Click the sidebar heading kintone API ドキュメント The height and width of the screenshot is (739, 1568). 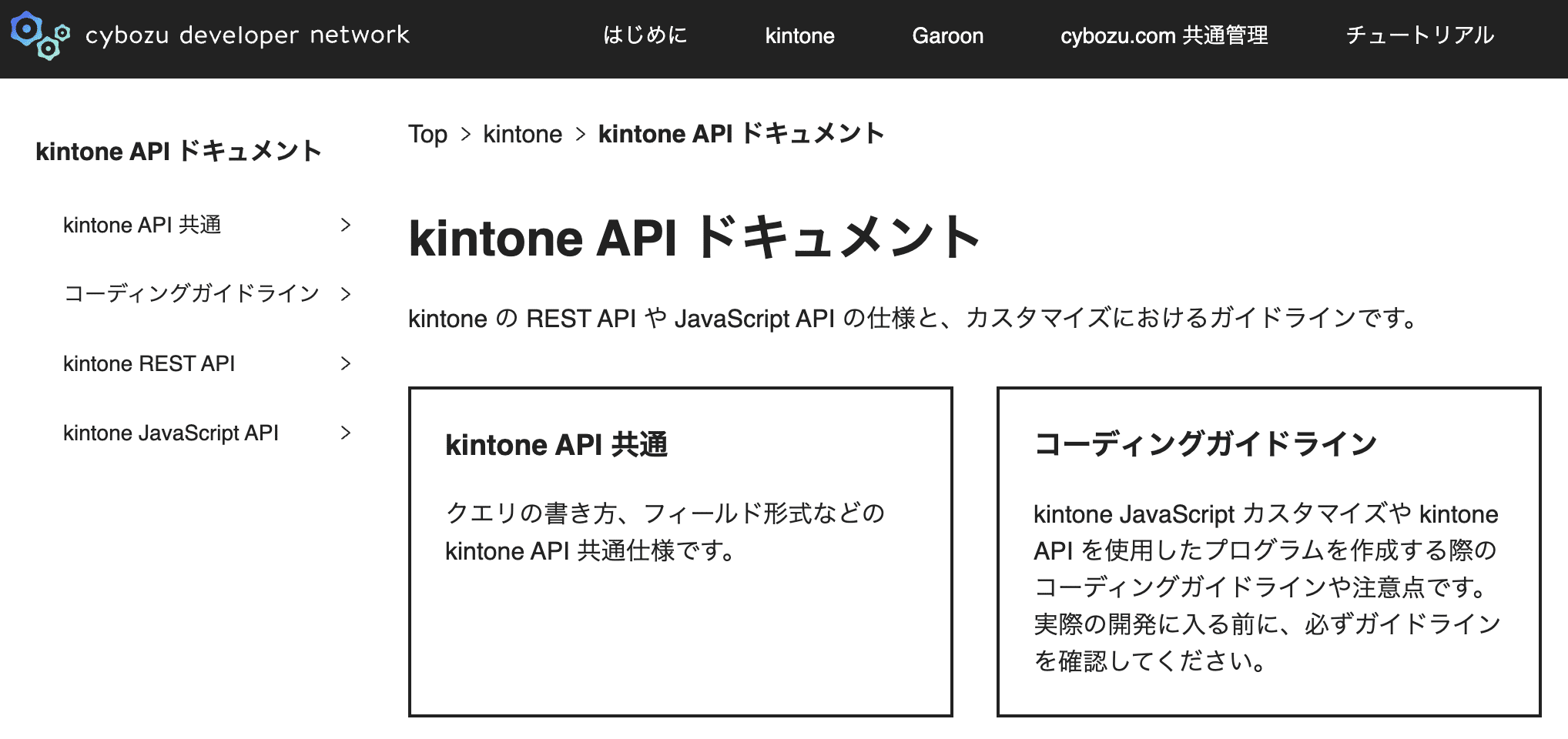pyautogui.click(x=179, y=151)
